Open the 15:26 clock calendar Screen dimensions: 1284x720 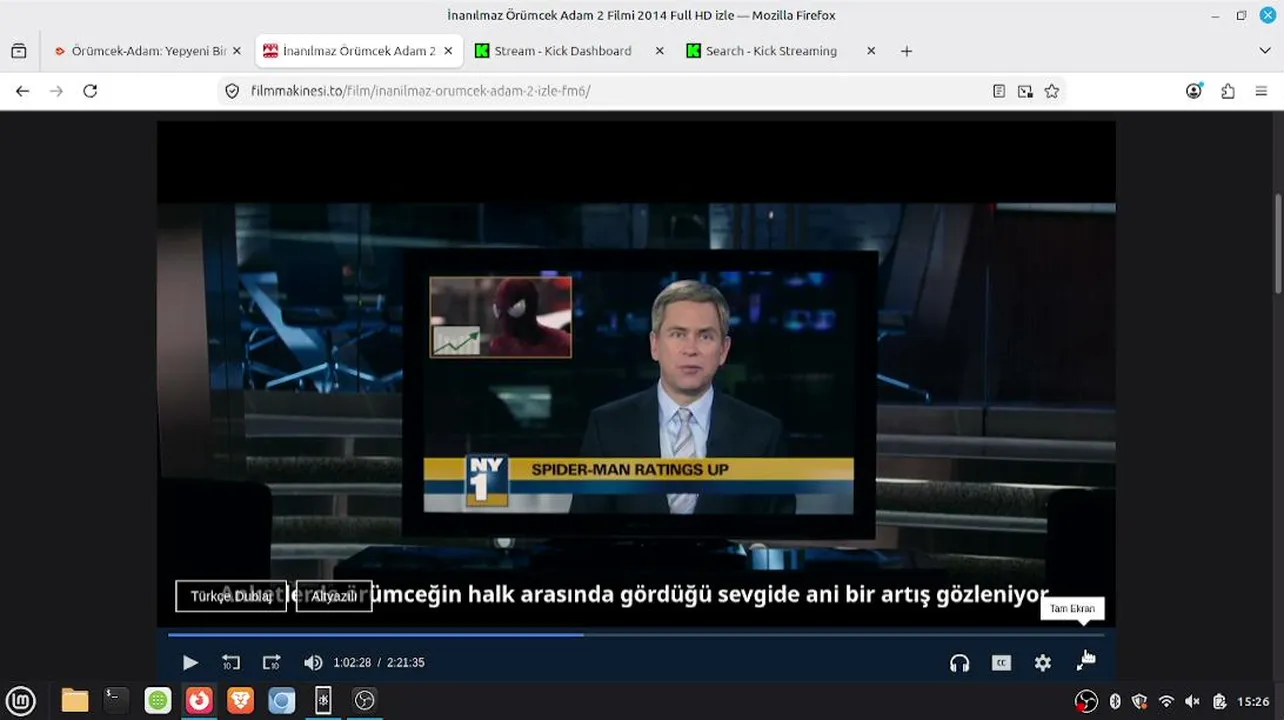[1253, 702]
